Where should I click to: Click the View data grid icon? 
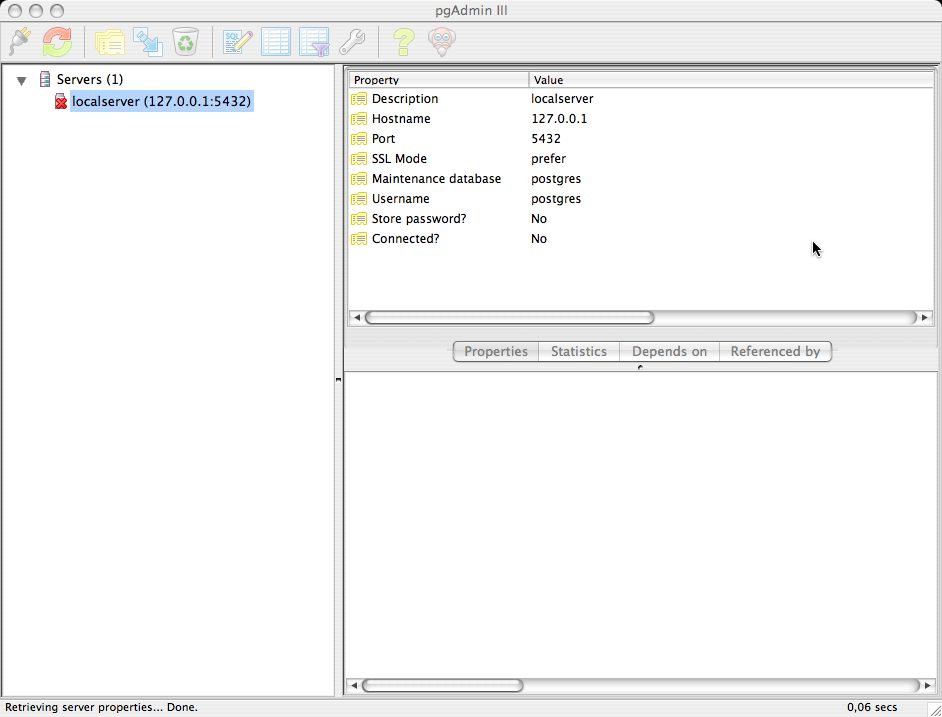click(x=276, y=42)
